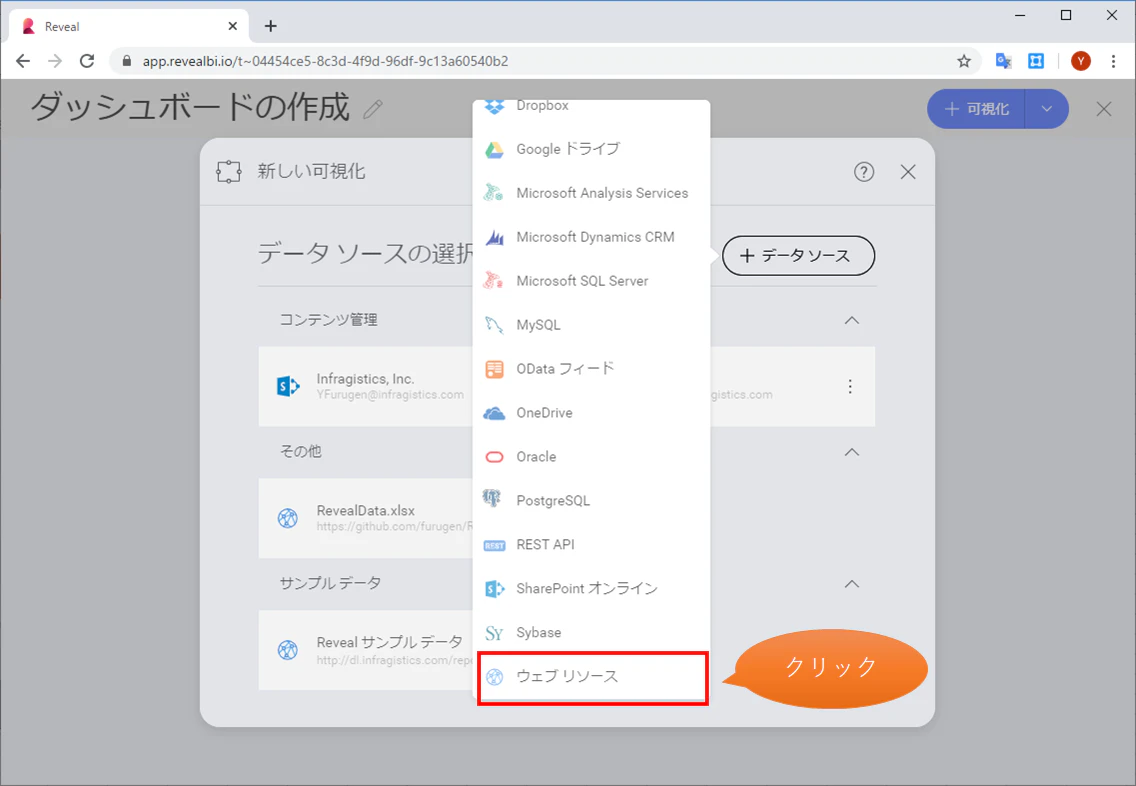Click the Sybase SY icon

(494, 633)
